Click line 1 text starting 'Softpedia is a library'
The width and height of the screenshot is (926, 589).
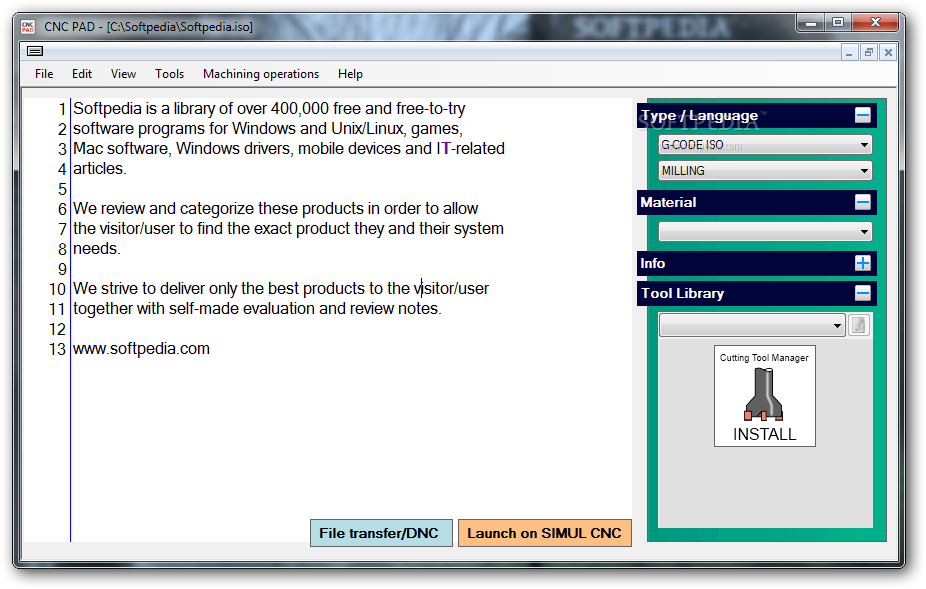point(269,109)
